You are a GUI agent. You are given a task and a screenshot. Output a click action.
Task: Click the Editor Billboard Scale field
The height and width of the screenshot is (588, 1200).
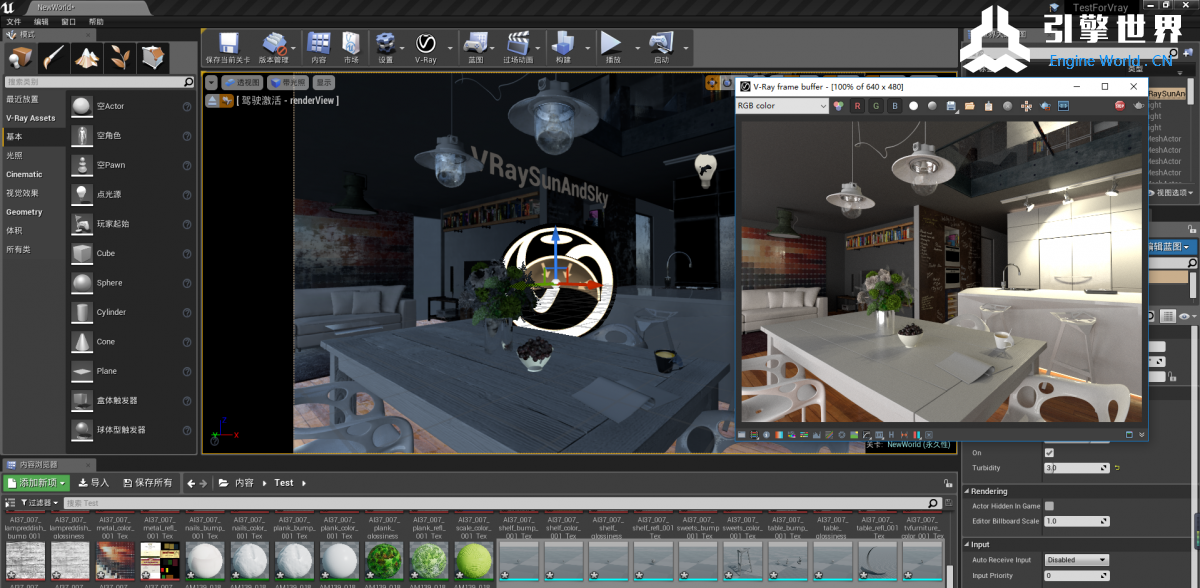click(x=1076, y=521)
